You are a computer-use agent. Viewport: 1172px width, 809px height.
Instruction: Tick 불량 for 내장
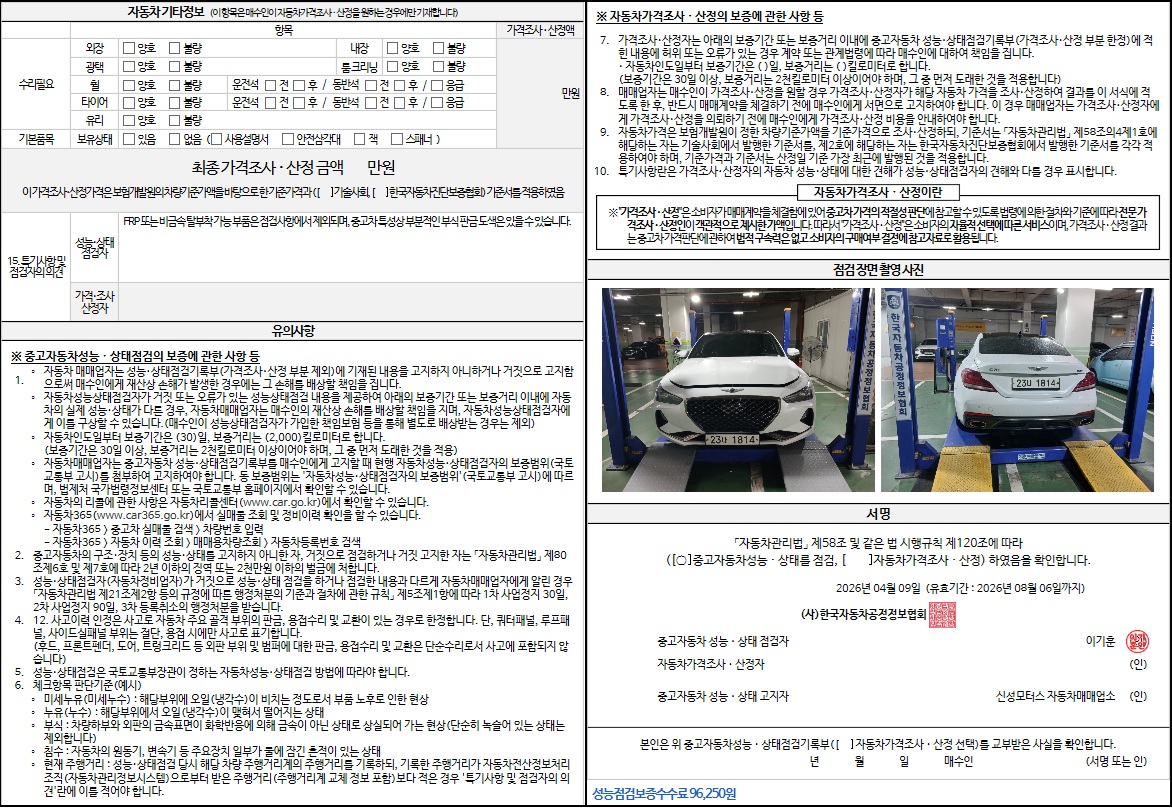pyautogui.click(x=439, y=48)
